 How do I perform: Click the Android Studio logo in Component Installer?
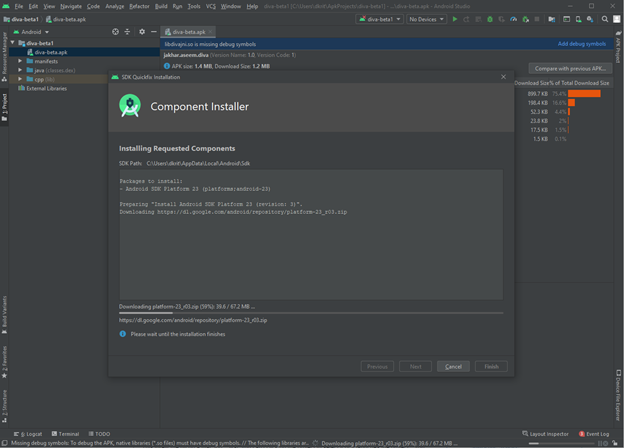[130, 106]
